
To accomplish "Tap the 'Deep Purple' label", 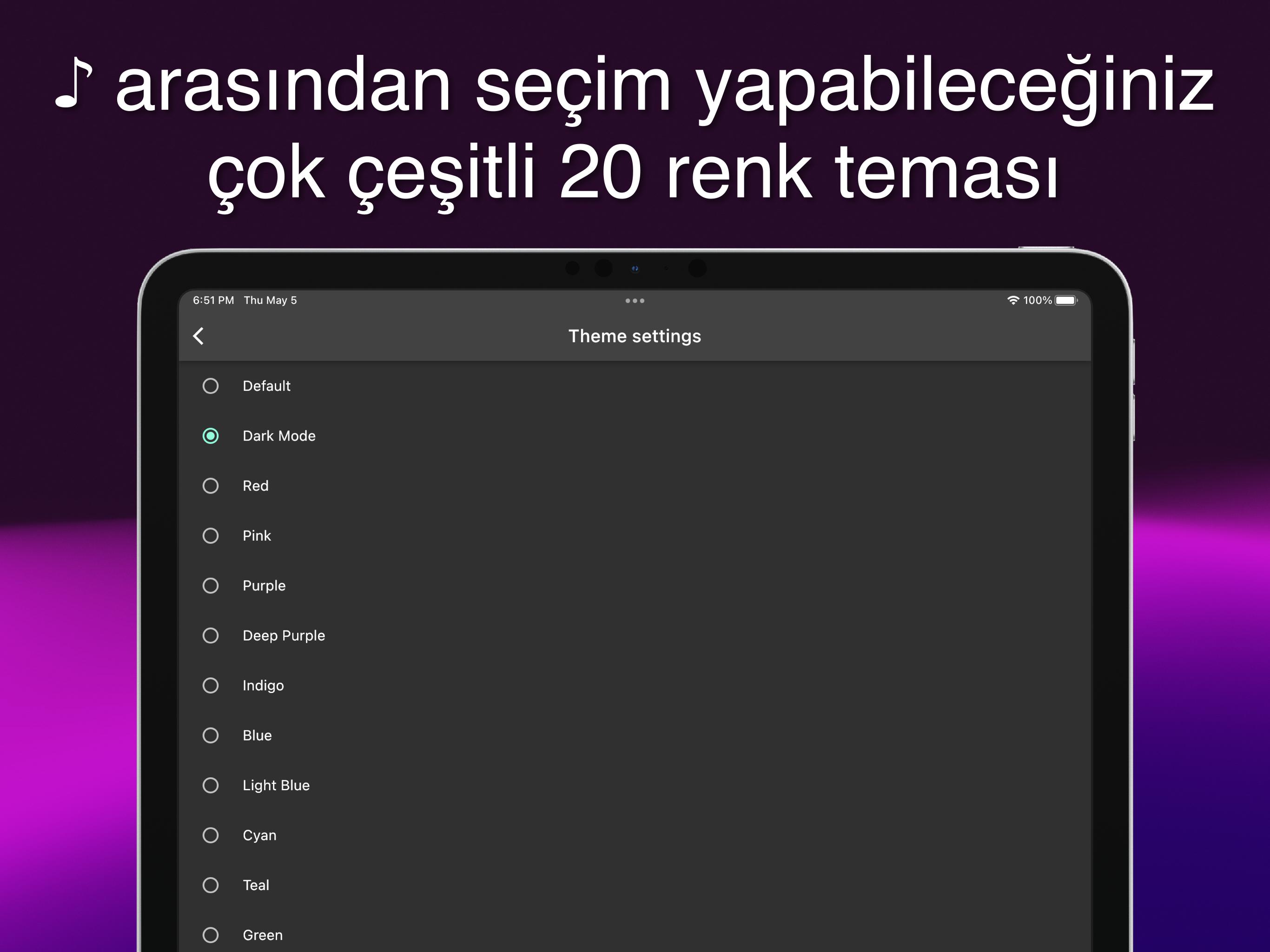I will pyautogui.click(x=284, y=635).
